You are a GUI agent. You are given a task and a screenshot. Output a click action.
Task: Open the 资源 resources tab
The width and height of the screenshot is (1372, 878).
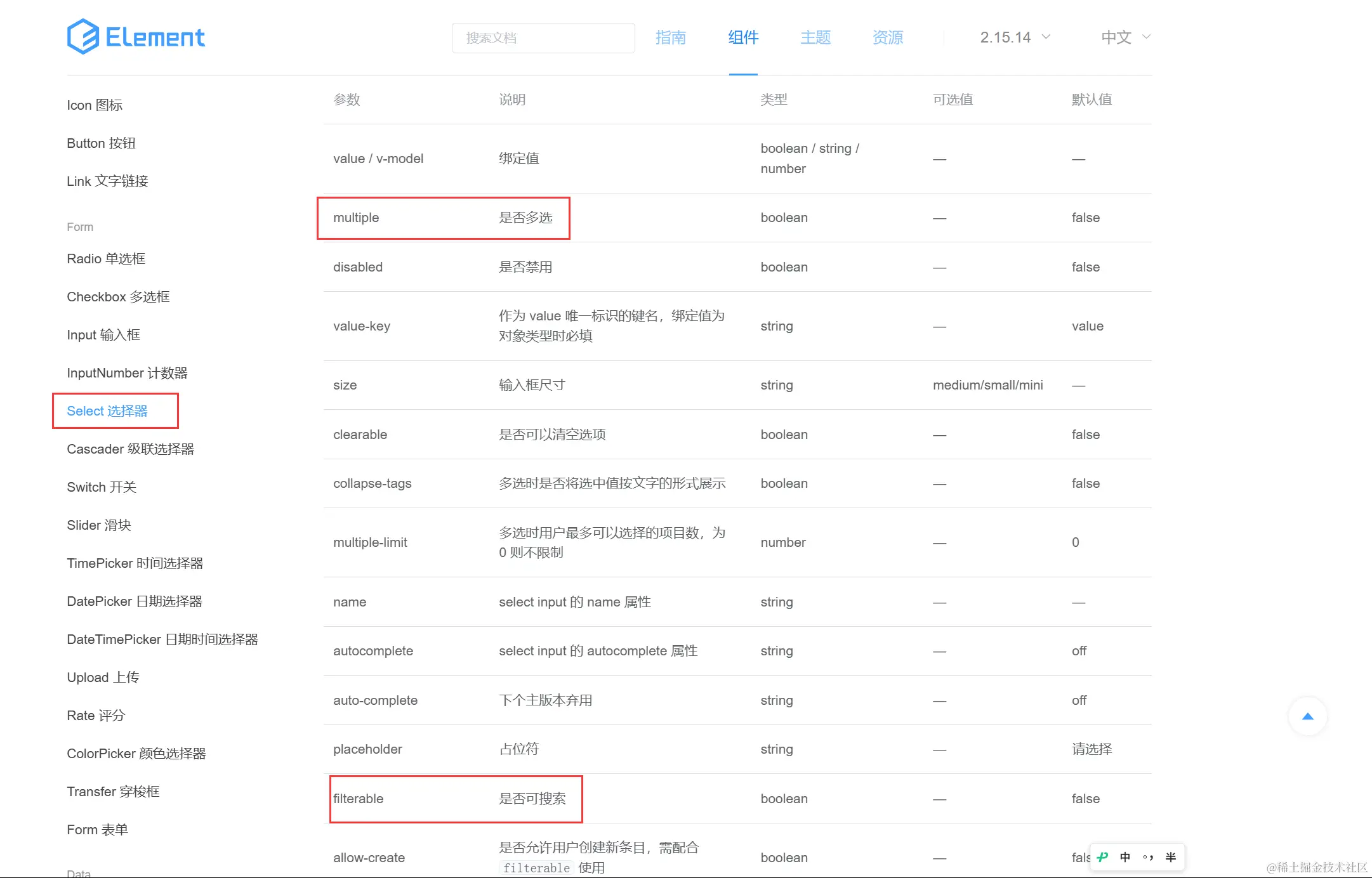[888, 37]
